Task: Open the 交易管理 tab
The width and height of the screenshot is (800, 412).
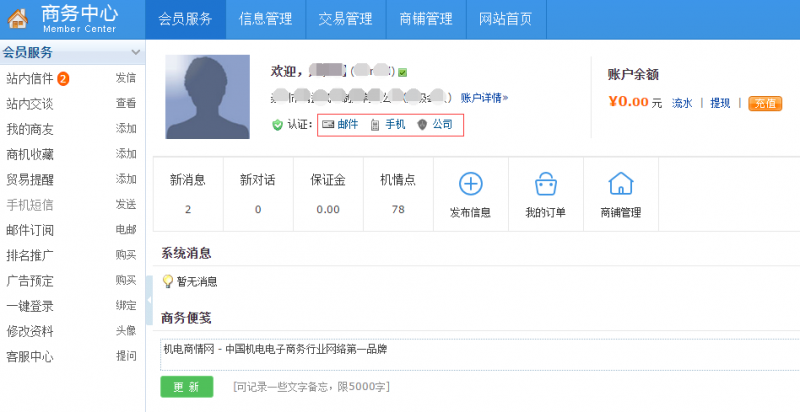Action: point(345,19)
